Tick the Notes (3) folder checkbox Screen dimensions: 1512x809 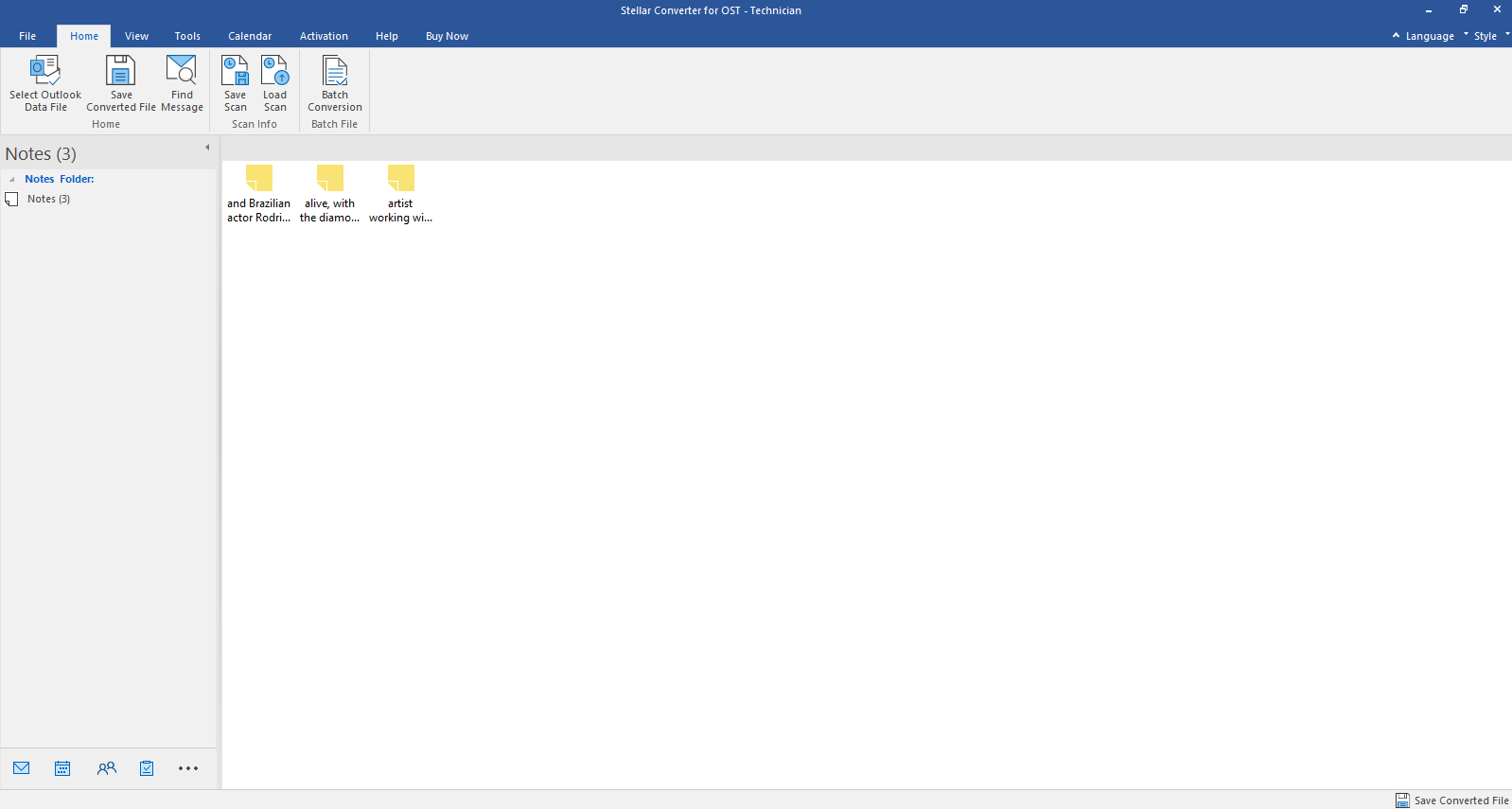[12, 199]
